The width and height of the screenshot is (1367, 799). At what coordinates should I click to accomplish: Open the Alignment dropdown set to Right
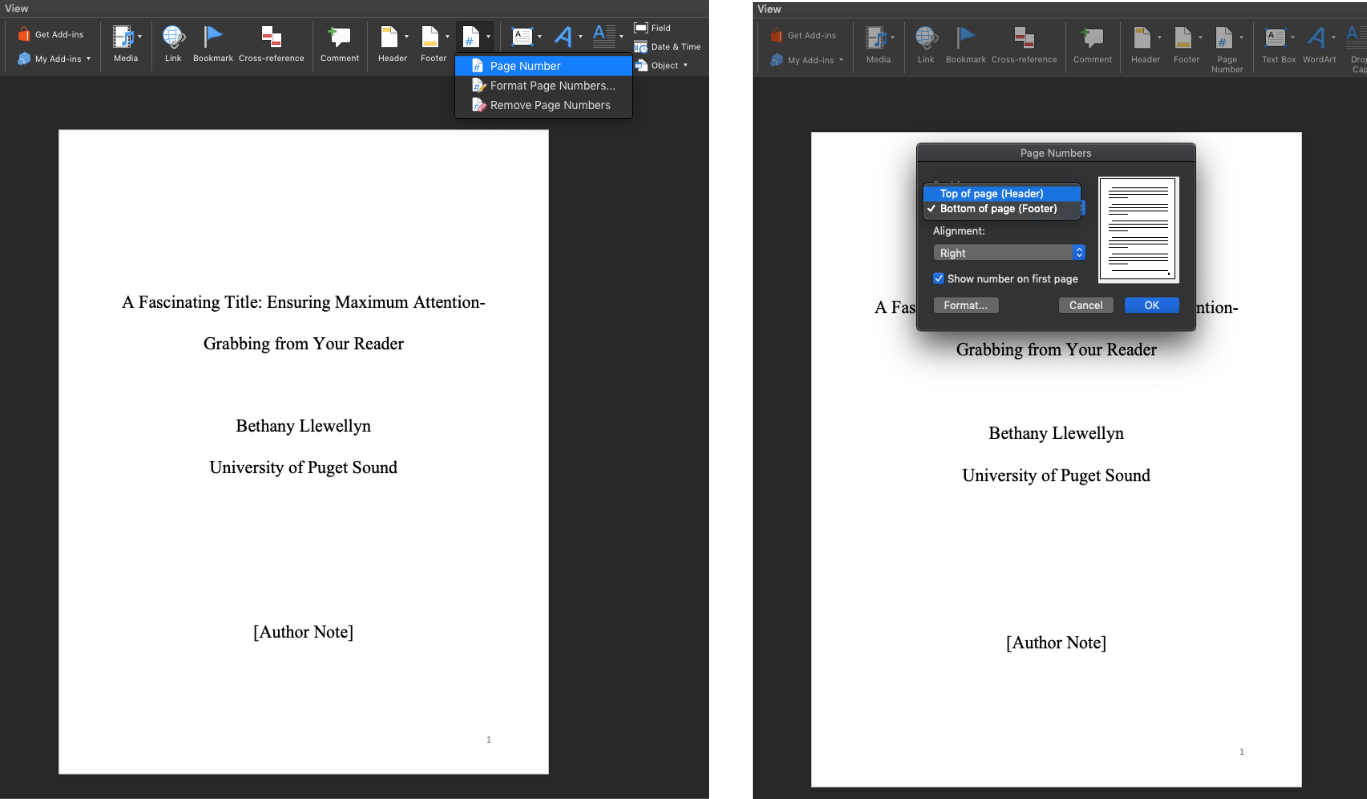[x=1009, y=253]
